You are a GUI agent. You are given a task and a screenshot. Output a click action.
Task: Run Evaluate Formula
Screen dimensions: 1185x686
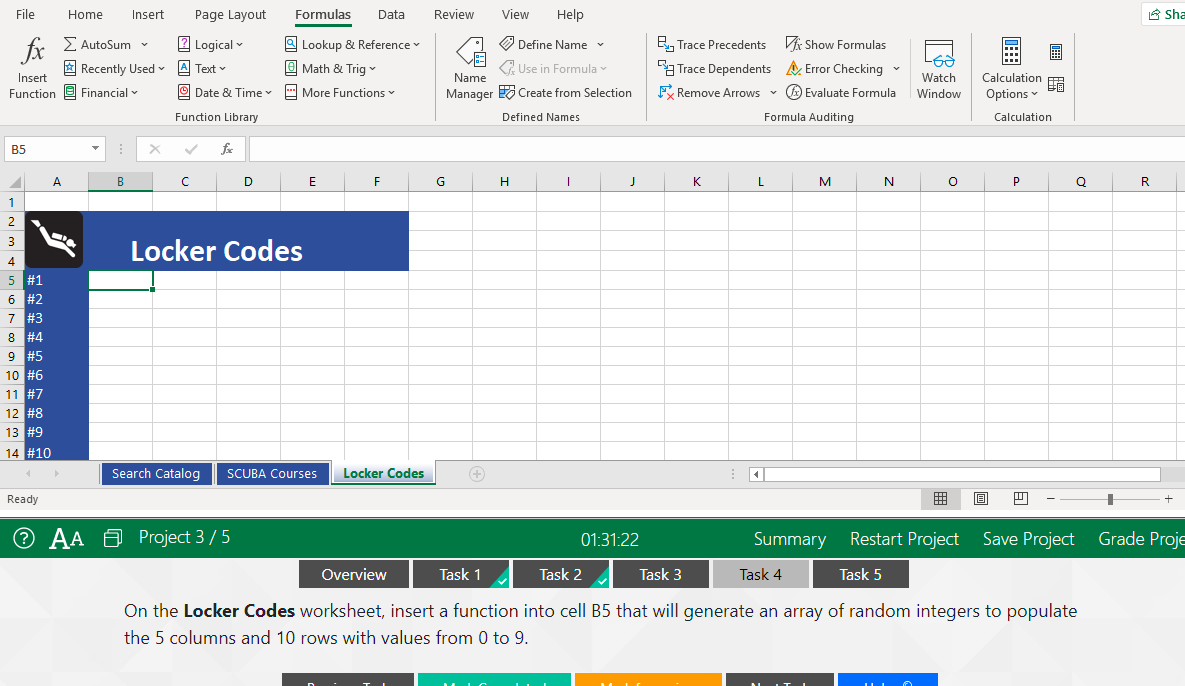coord(842,92)
